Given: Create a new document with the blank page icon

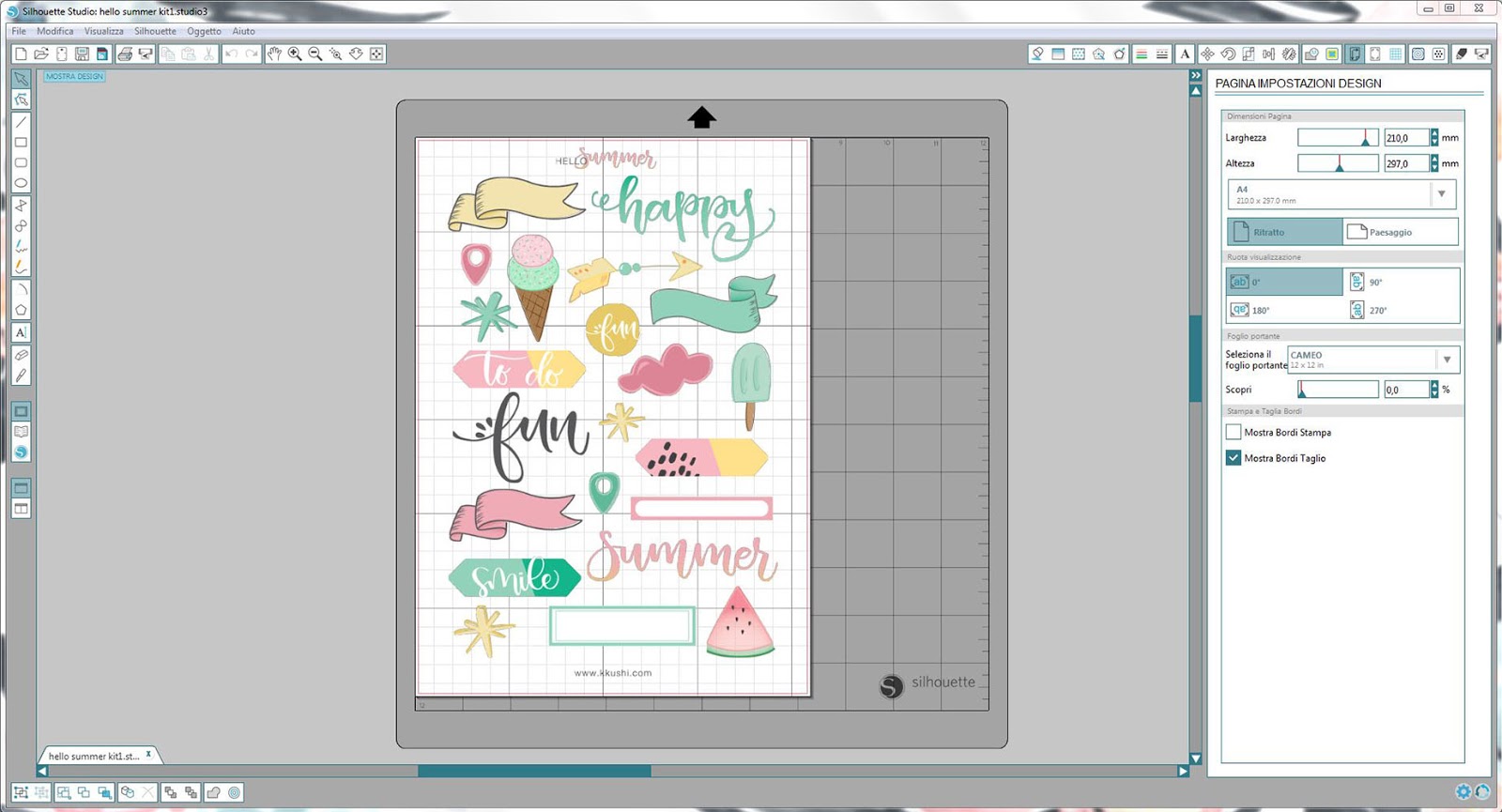Looking at the screenshot, I should click(21, 54).
